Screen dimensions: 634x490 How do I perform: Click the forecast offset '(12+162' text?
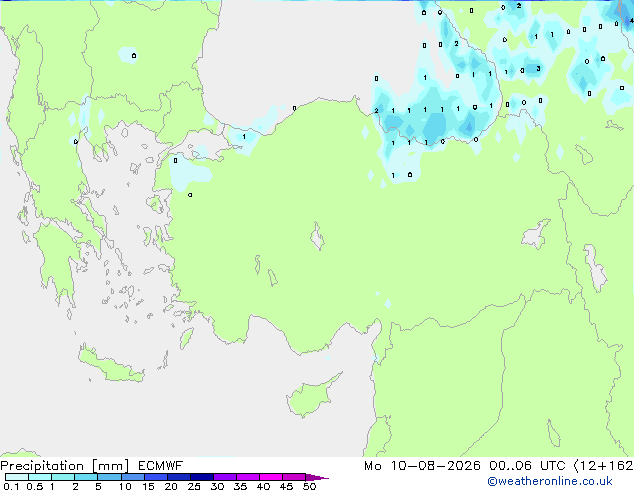click(x=603, y=466)
